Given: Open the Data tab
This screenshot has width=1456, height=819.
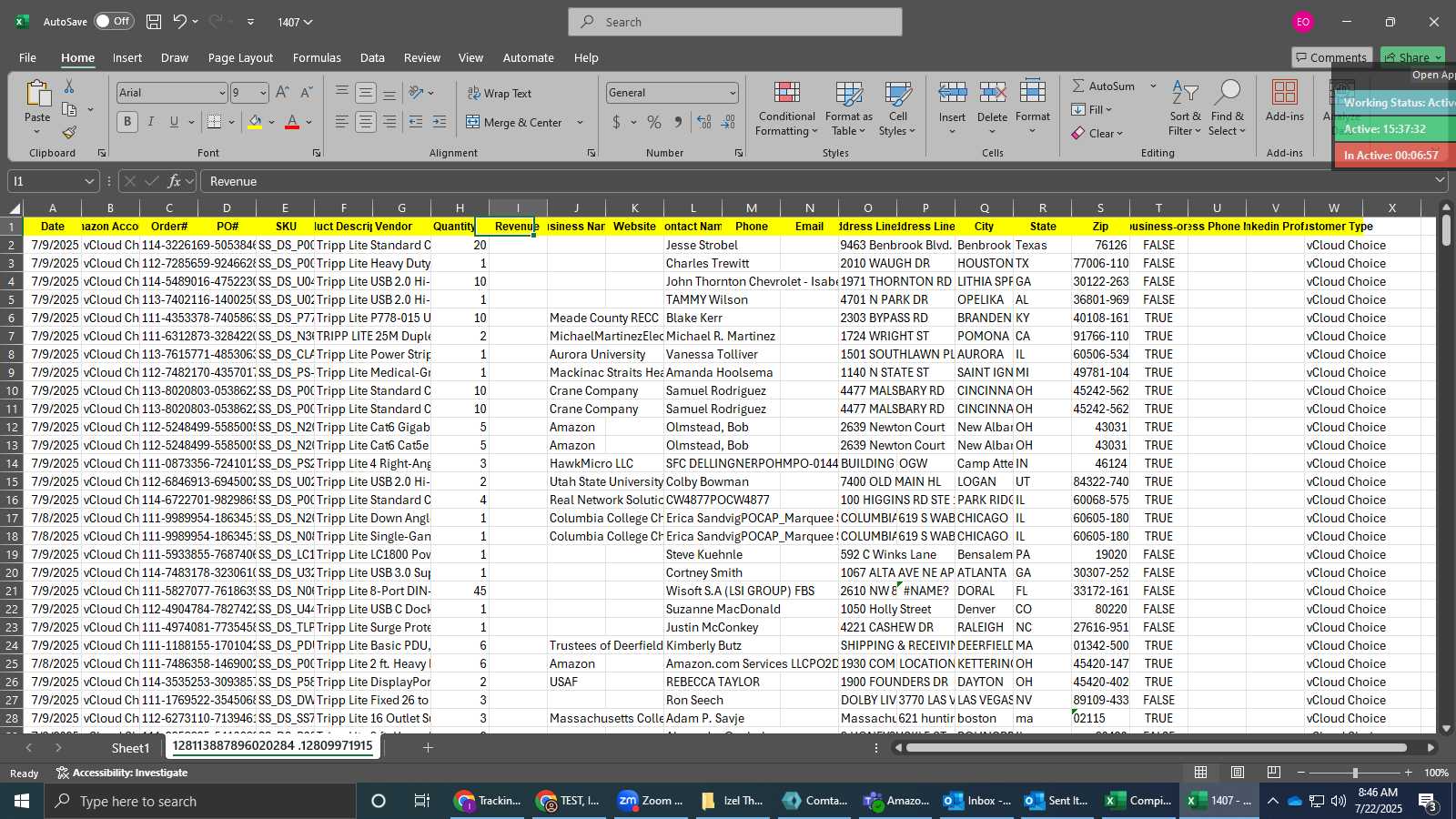Looking at the screenshot, I should pyautogui.click(x=372, y=57).
